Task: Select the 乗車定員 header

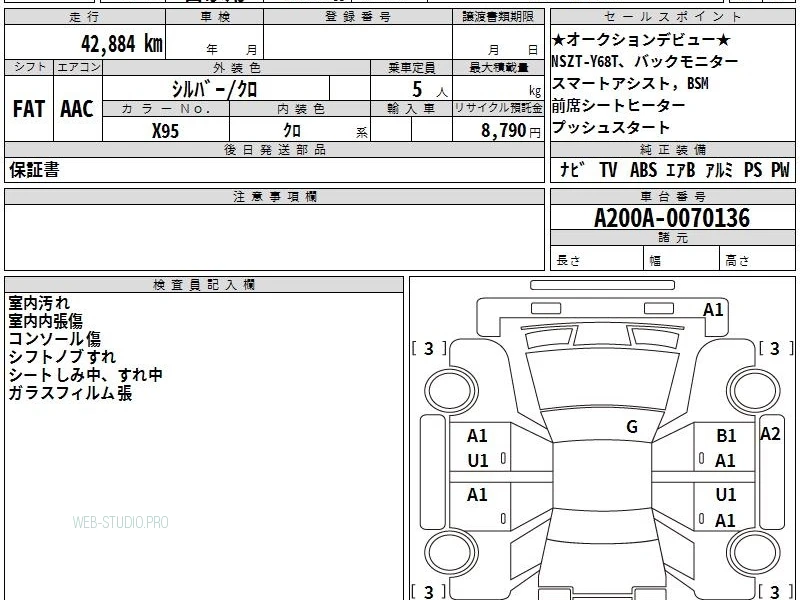Action: pyautogui.click(x=411, y=67)
